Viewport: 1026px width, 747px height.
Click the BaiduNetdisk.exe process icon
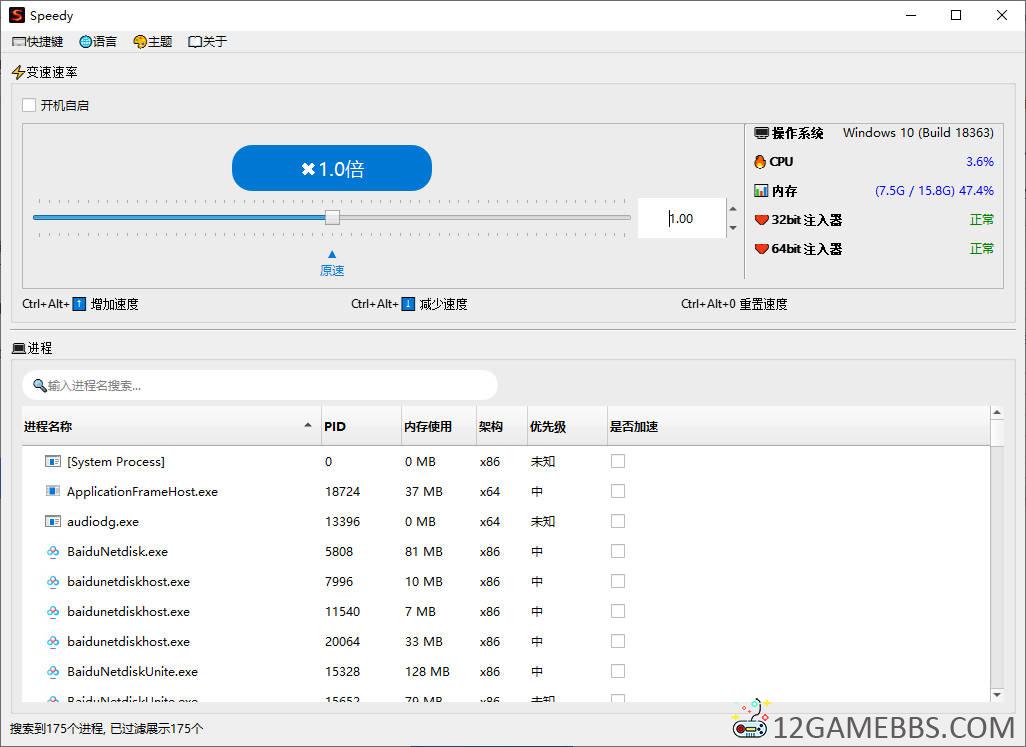click(53, 552)
